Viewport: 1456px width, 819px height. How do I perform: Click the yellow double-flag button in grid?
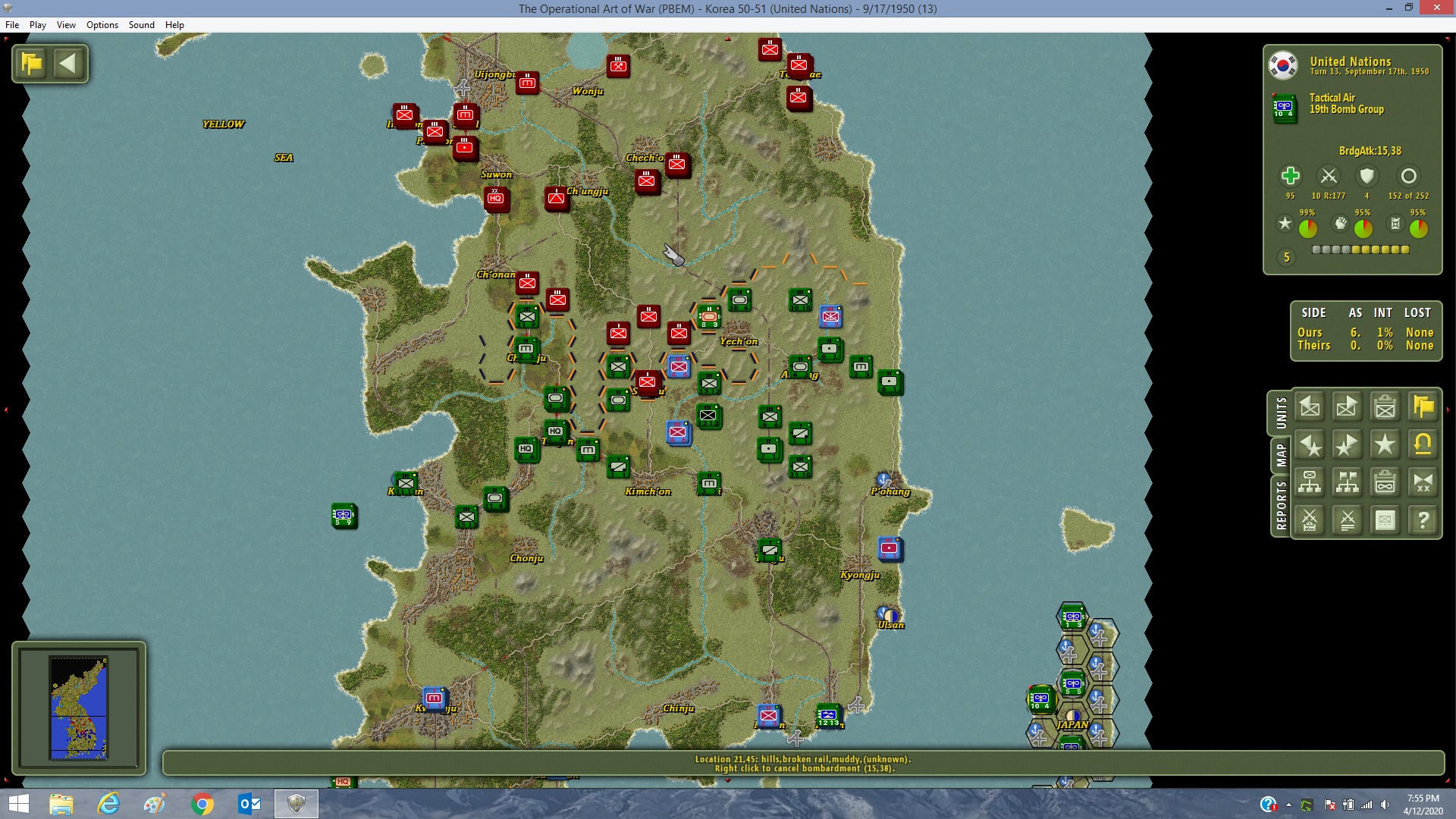tap(1423, 407)
